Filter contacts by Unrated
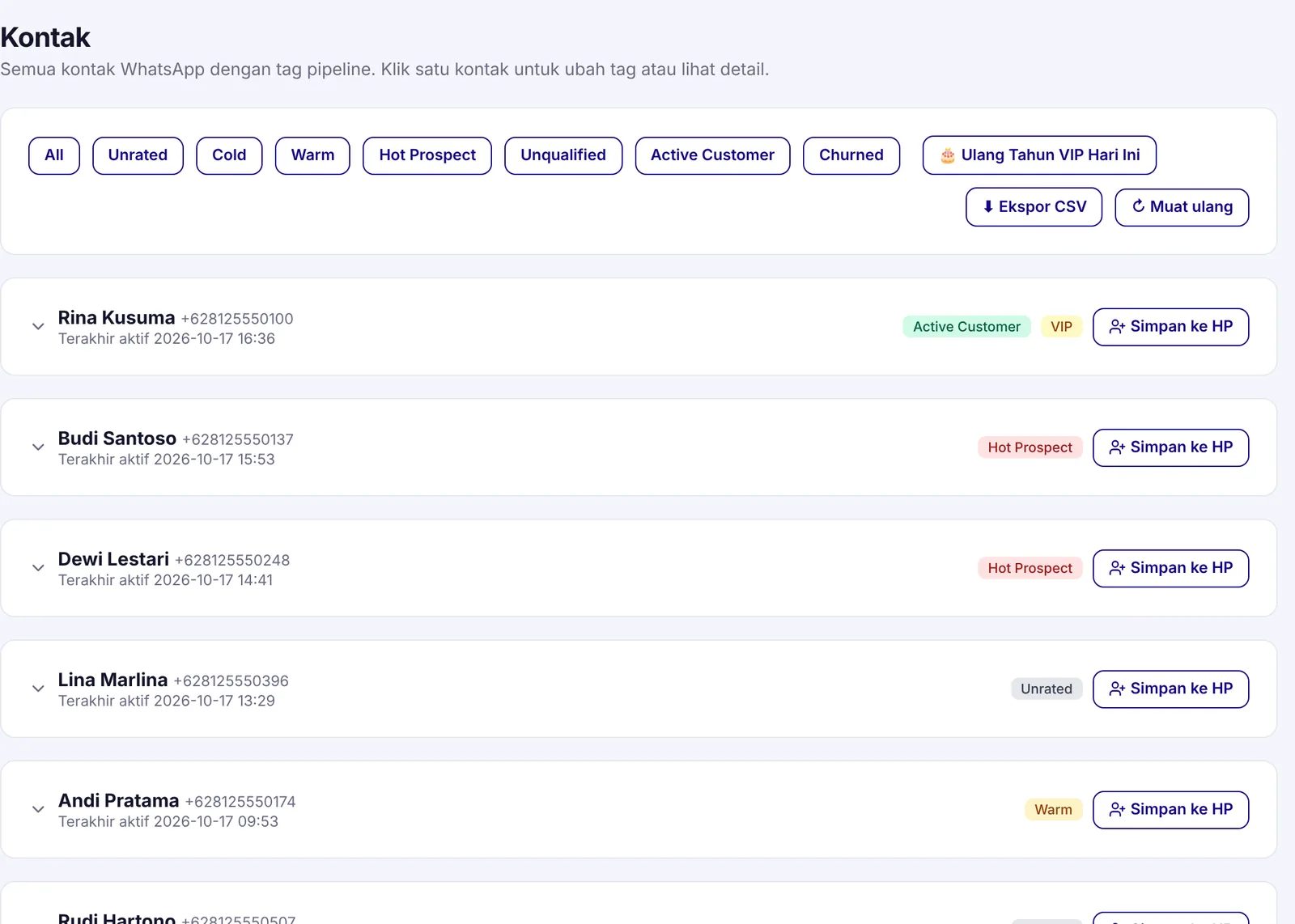 point(138,155)
